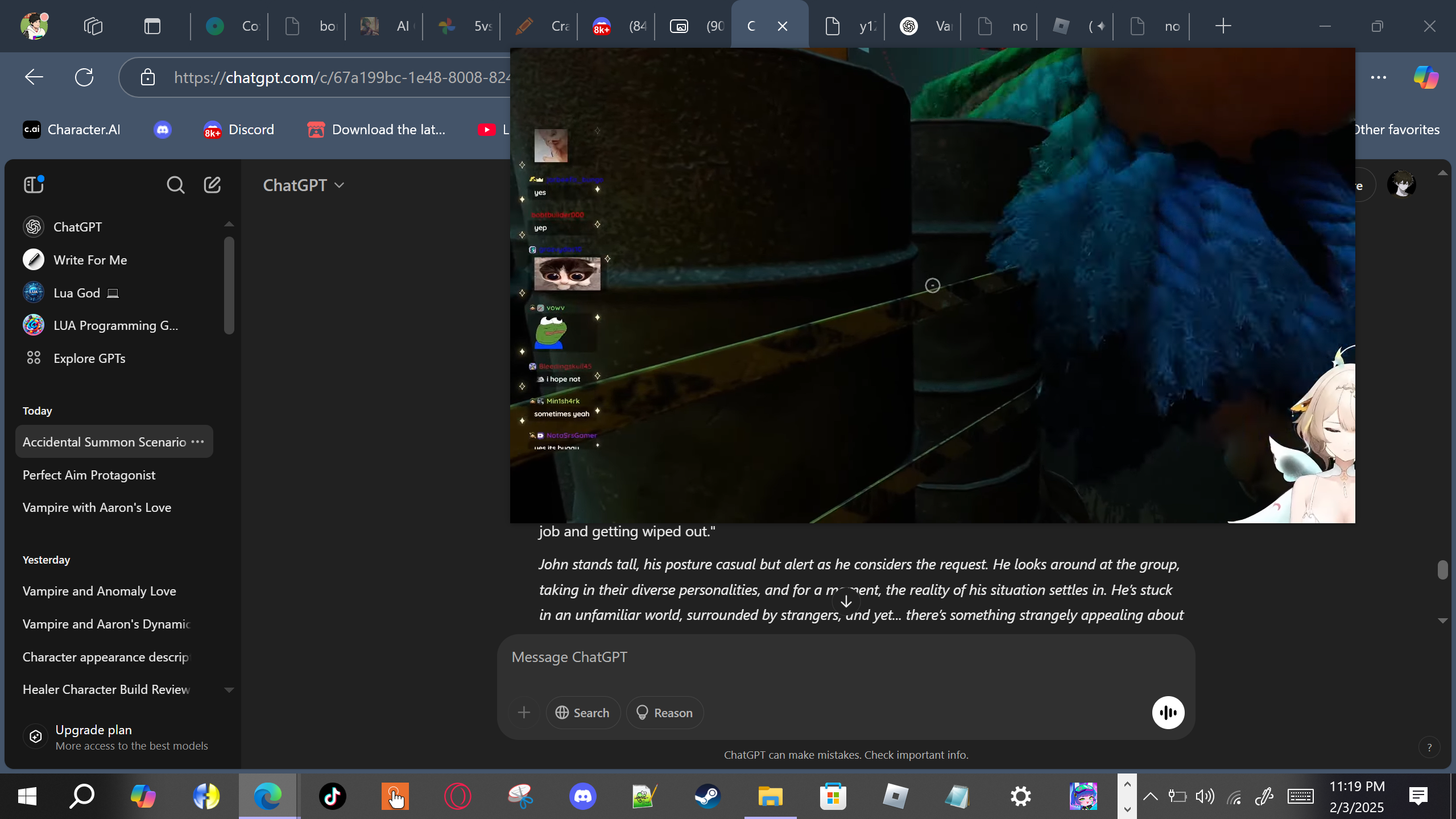Launch Discord from the taskbar

click(x=583, y=796)
